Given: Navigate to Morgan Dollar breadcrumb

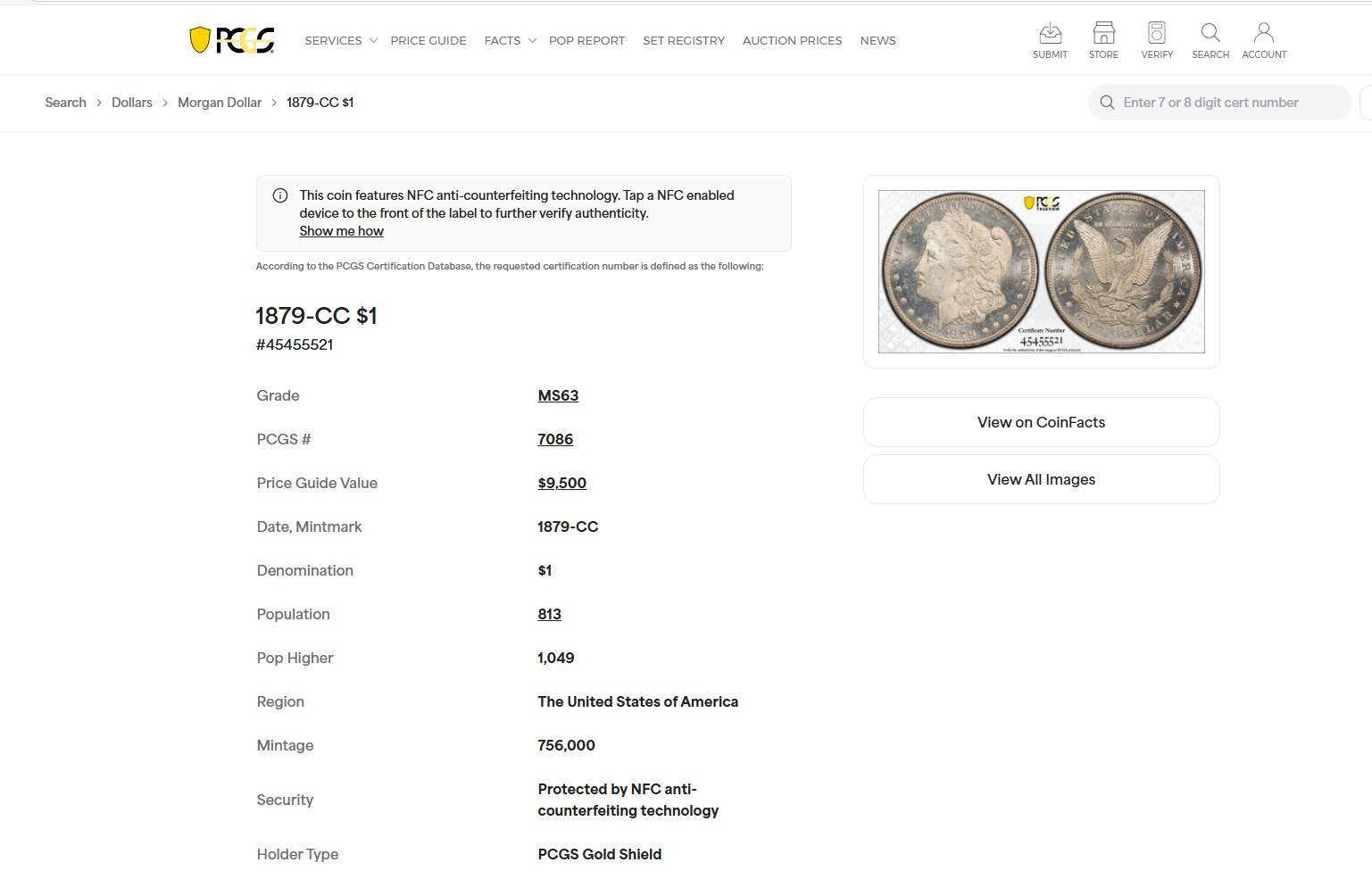Looking at the screenshot, I should click(x=220, y=103).
